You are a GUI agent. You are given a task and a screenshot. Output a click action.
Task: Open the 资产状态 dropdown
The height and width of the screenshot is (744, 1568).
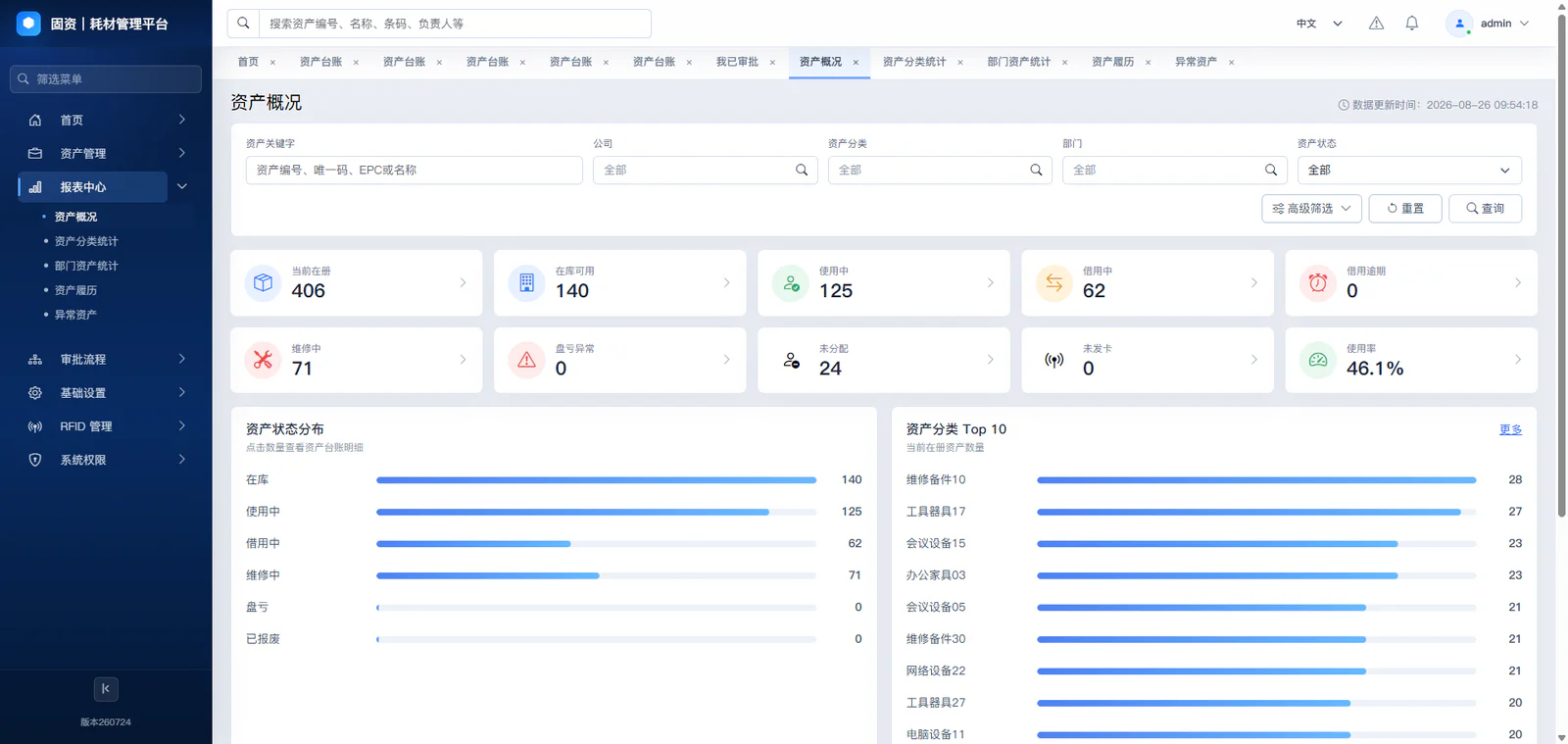coord(1409,170)
